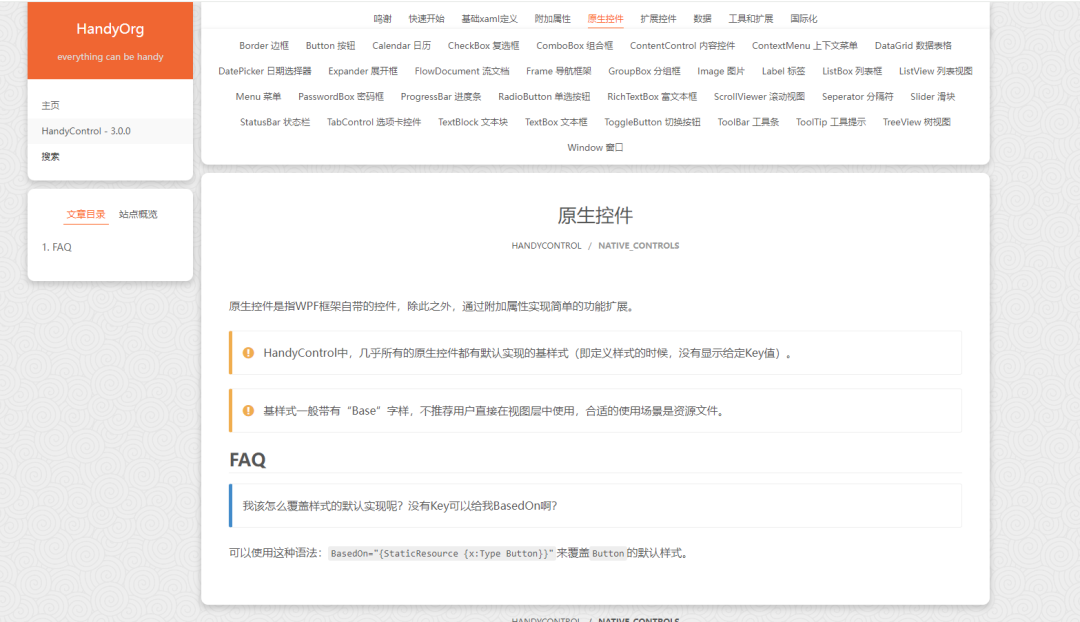The image size is (1080, 622).
Task: Open the ToggleButton 切换按钮 page
Action: point(652,122)
